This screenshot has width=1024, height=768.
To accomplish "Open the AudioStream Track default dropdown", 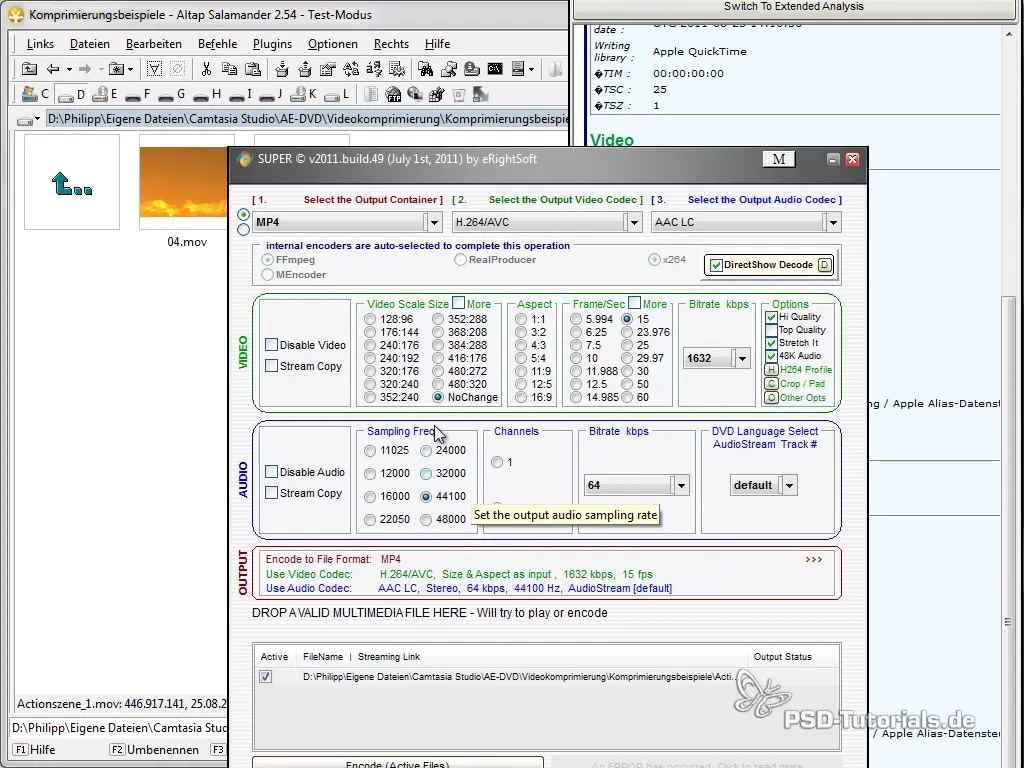I will tap(790, 485).
